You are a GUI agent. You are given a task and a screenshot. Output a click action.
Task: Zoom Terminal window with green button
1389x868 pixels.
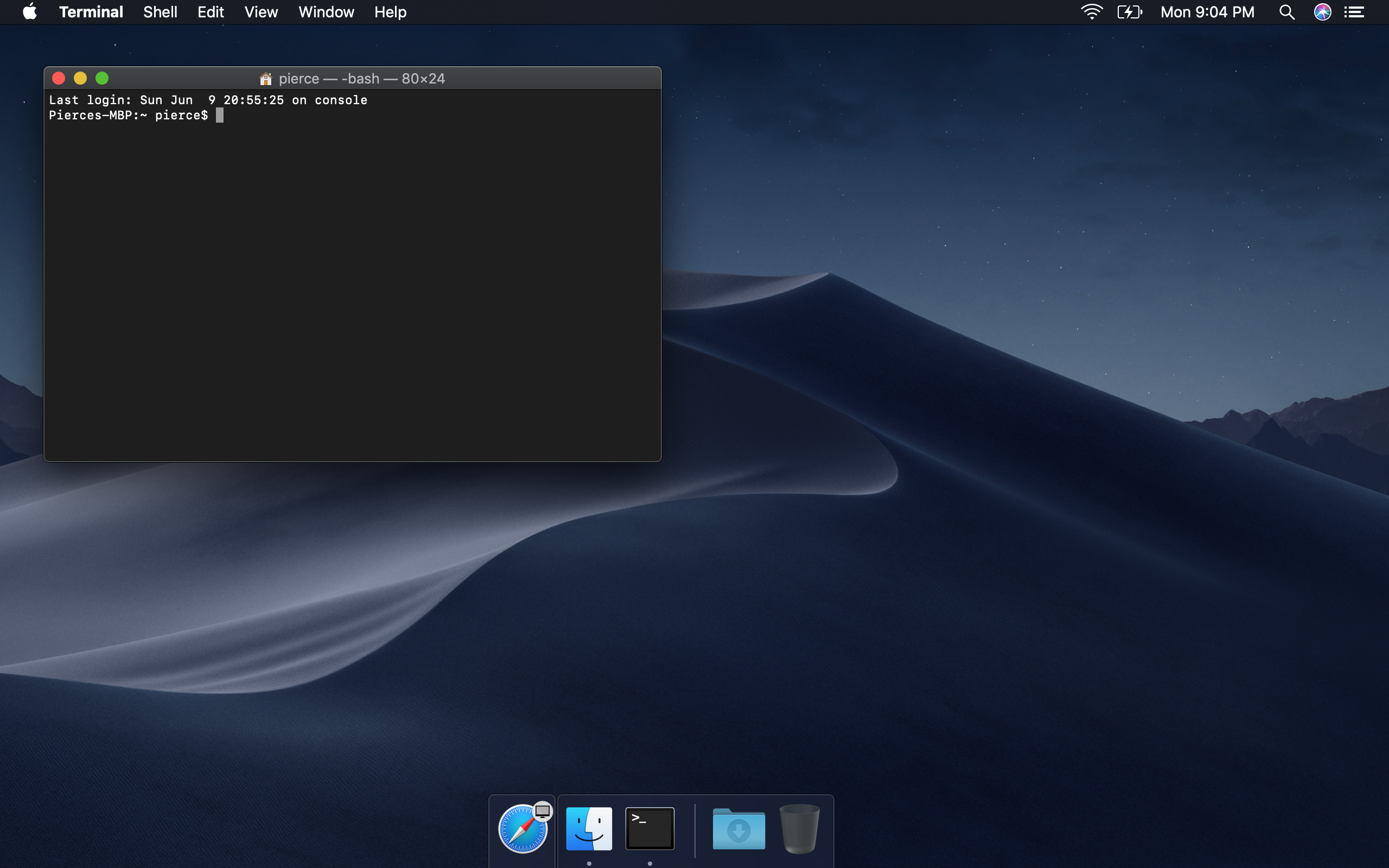pos(102,78)
